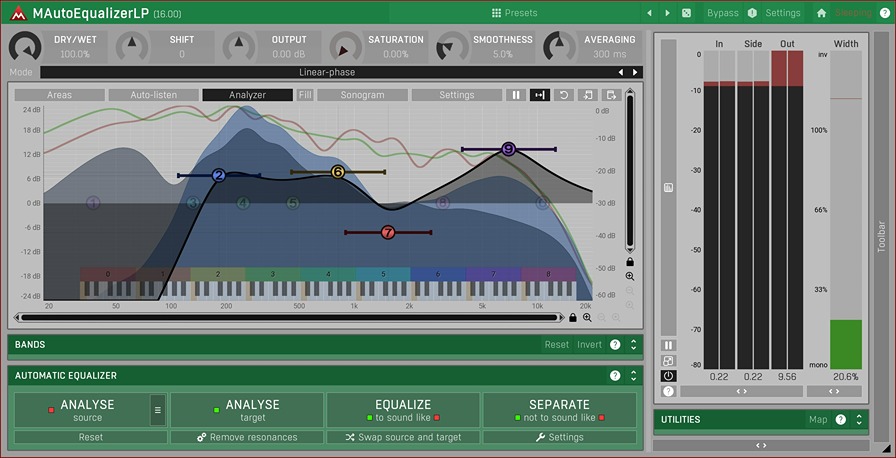Screen dimensions: 896x458
Task: Open Automatic Equalizer Settings wrench
Action: coord(559,437)
